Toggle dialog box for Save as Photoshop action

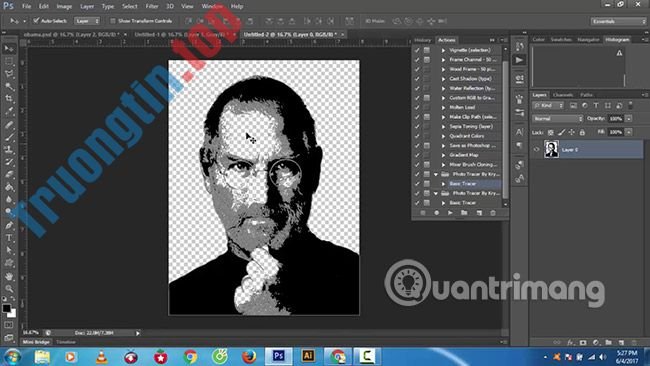point(427,145)
